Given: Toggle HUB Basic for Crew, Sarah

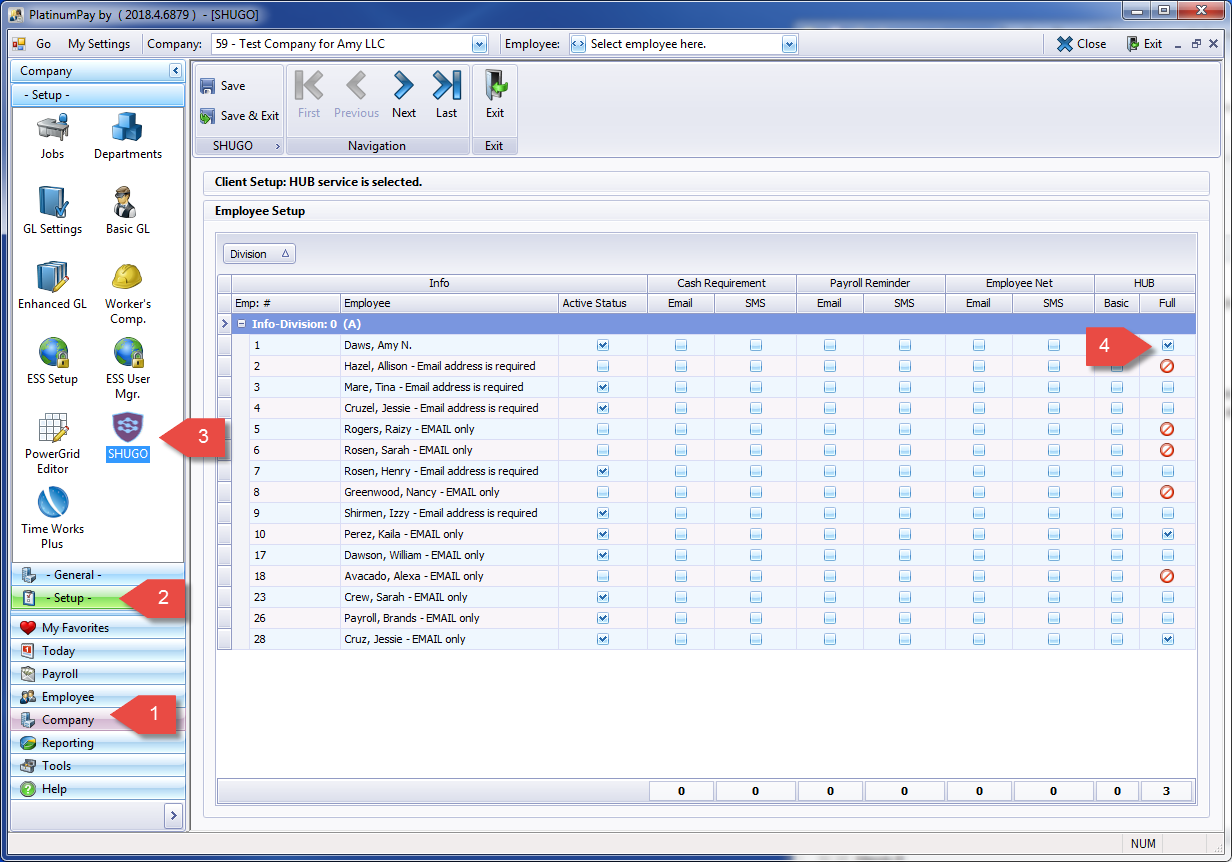Looking at the screenshot, I should (x=1117, y=597).
